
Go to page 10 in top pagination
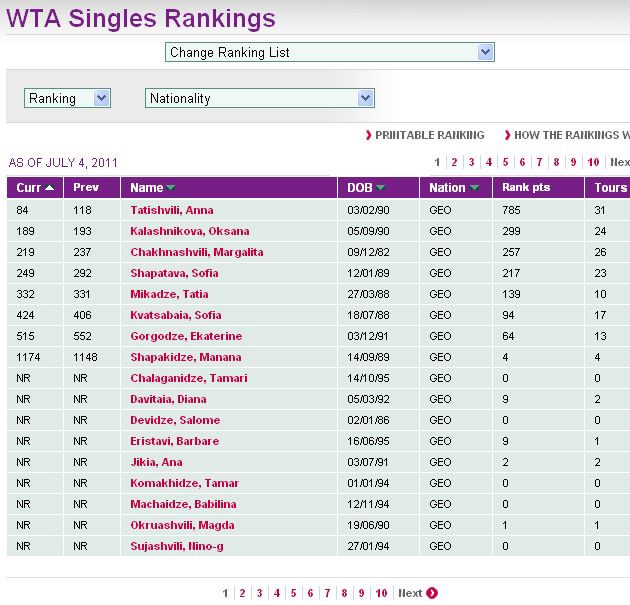593,162
